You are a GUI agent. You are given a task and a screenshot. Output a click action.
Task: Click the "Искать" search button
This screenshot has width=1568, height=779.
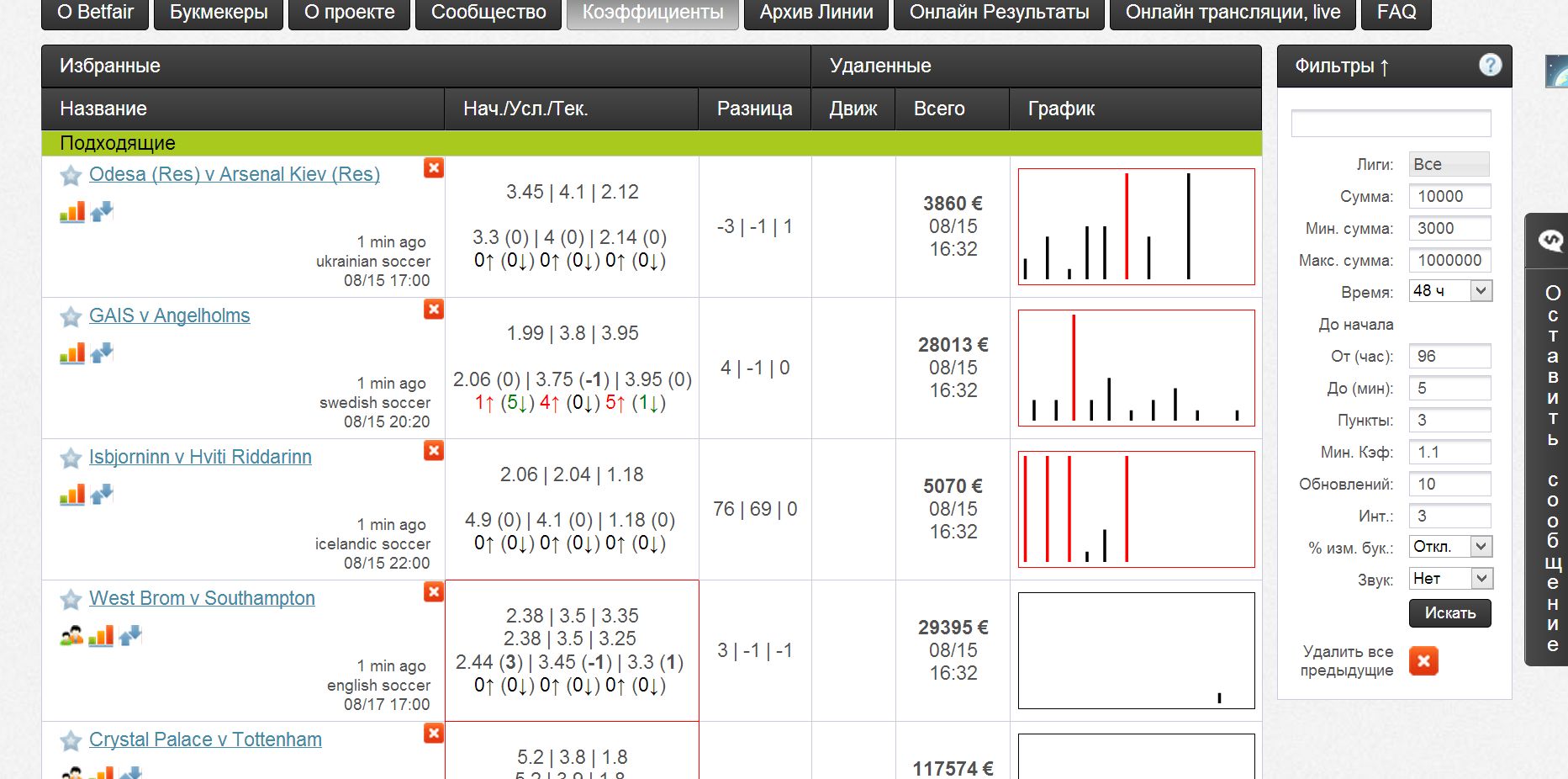[1449, 613]
